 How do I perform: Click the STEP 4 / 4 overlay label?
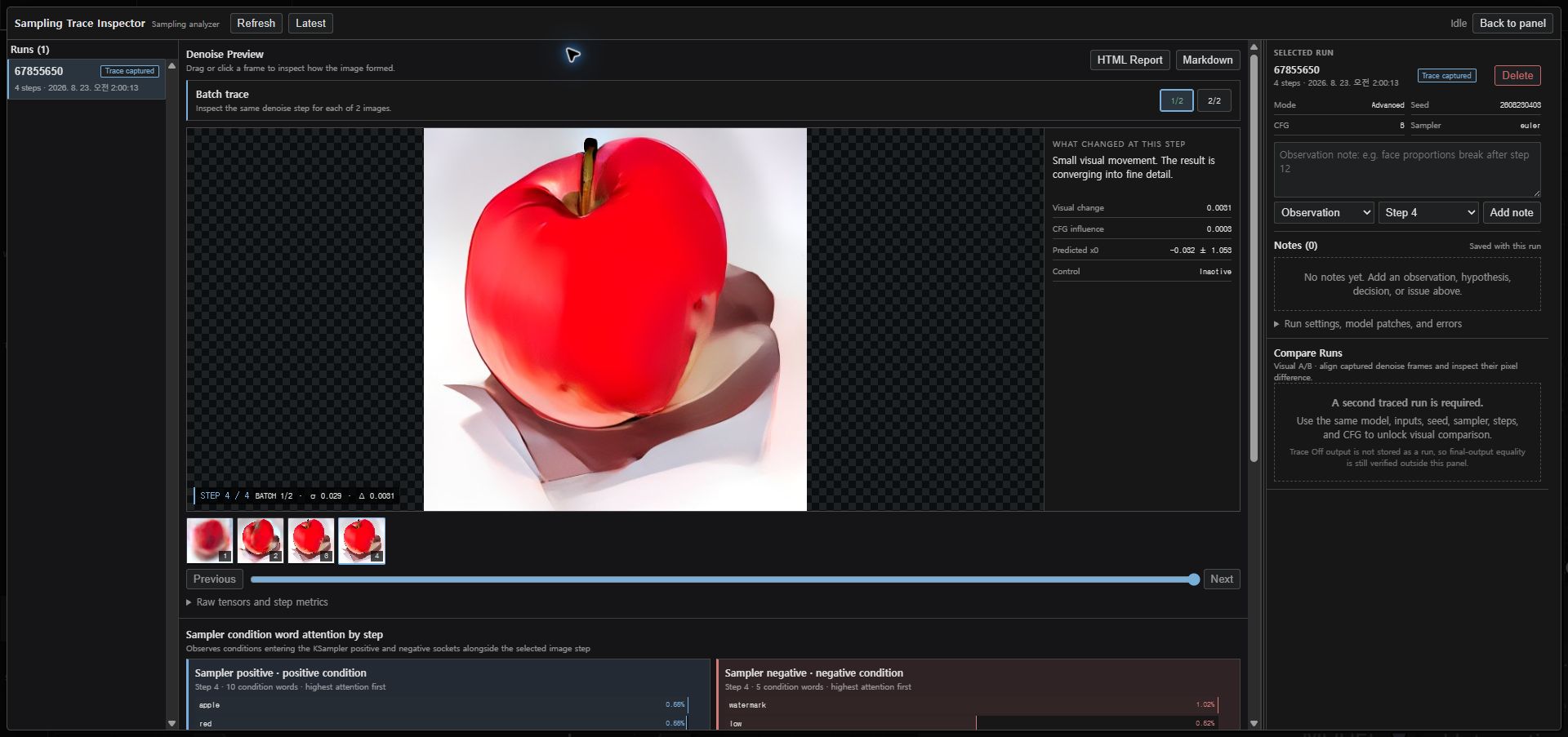point(225,496)
